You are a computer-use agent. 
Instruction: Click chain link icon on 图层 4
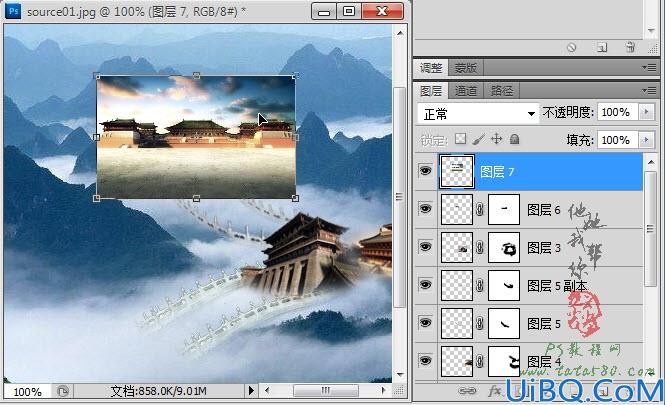480,361
